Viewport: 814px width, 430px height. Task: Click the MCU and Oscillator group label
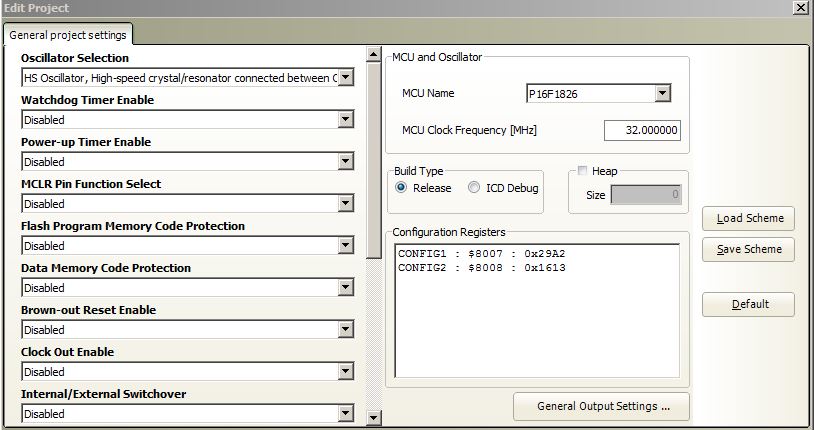point(437,57)
